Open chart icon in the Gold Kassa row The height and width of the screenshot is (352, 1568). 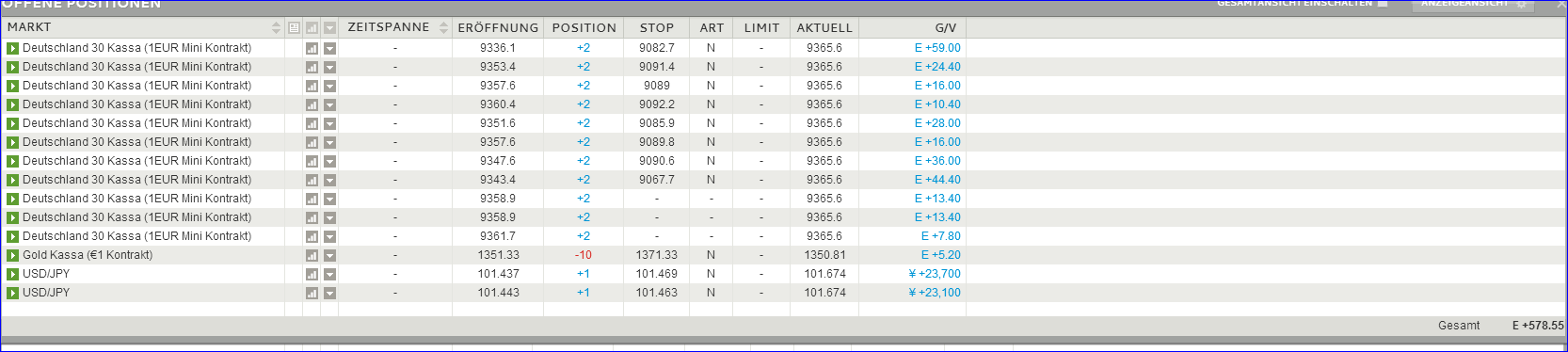[312, 255]
